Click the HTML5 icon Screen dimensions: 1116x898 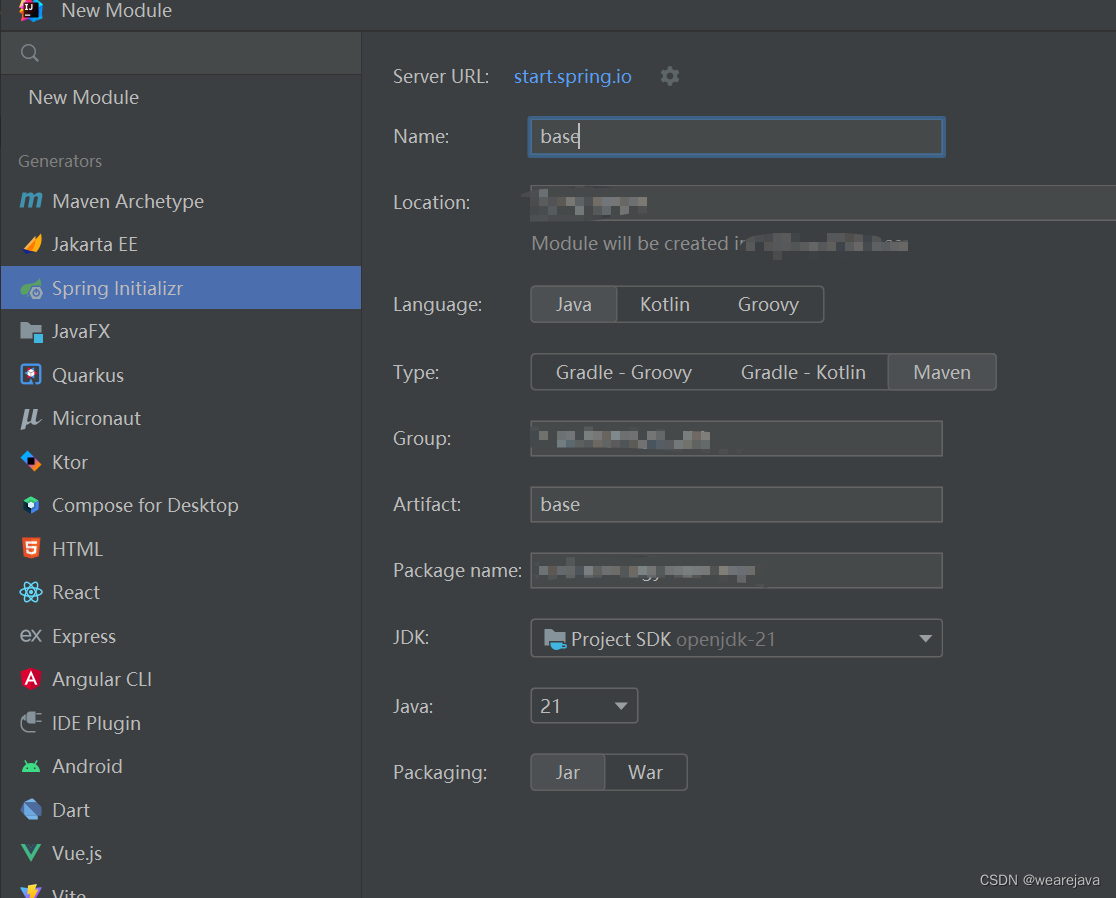31,549
